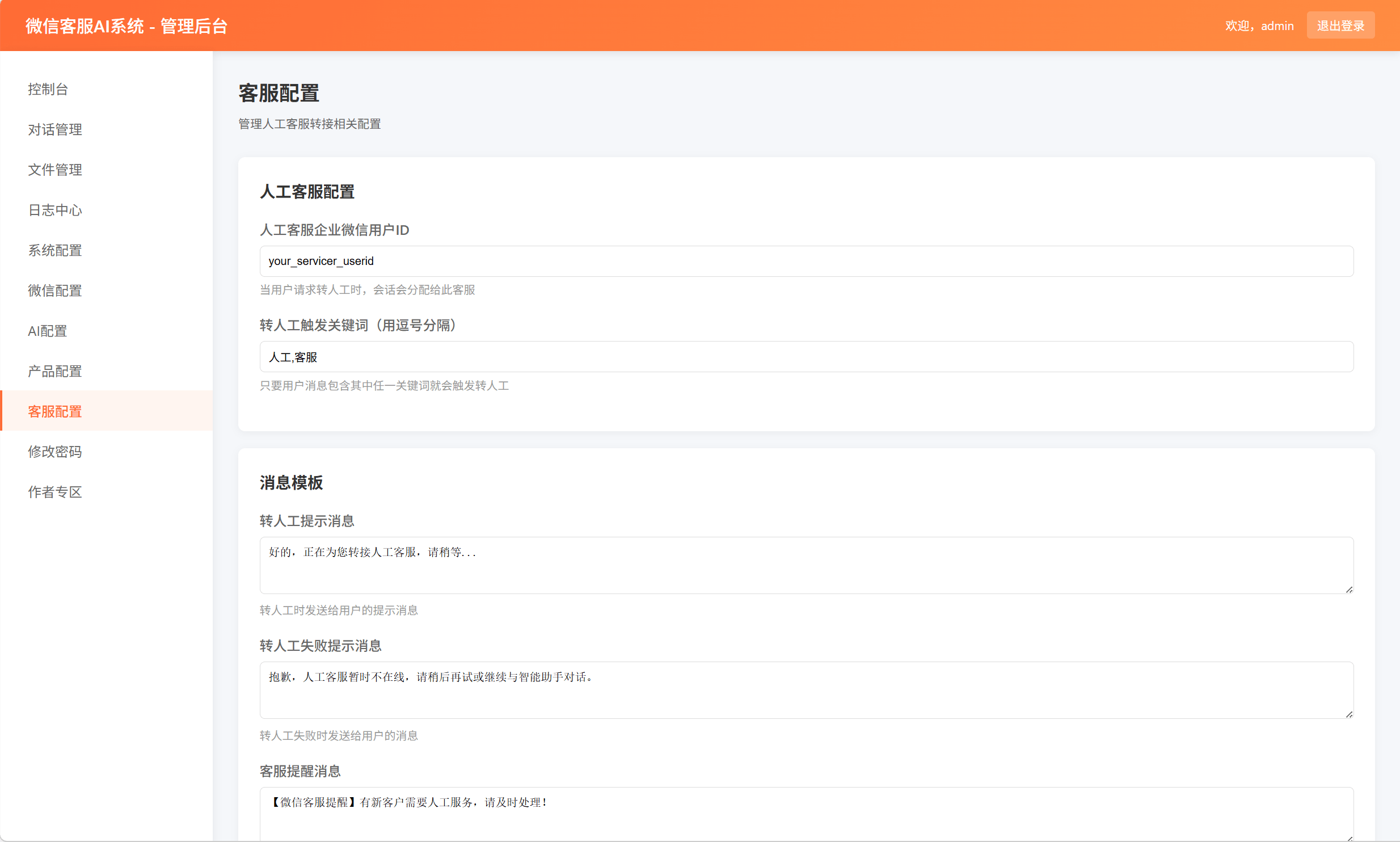
Task: Switch to 微信配置 section
Action: tap(54, 291)
